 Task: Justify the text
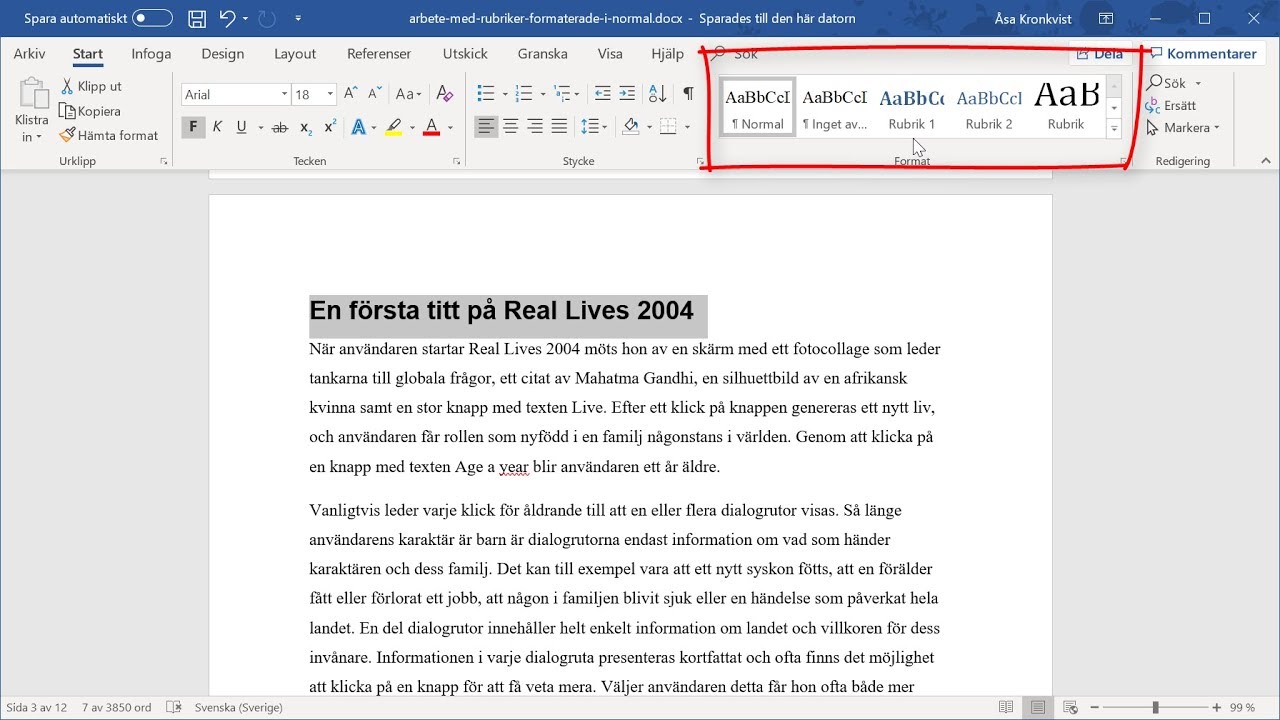click(559, 127)
